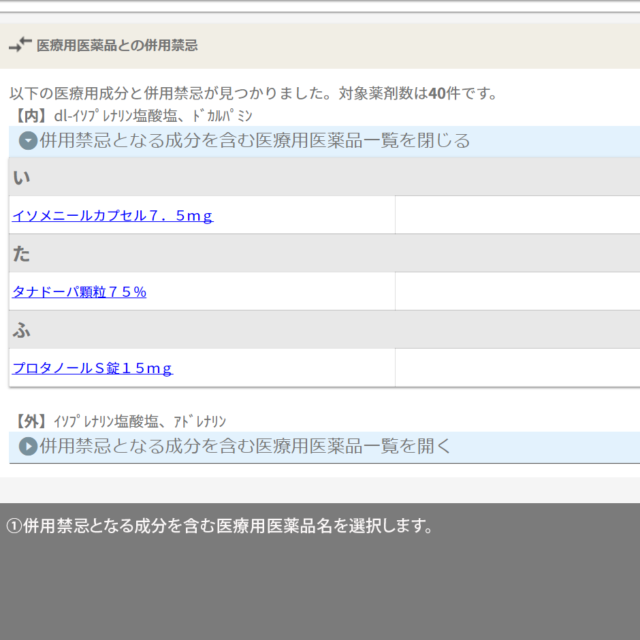Click empty cell beside プロタノールS錠
Screen dimensions: 640x640
pyautogui.click(x=517, y=368)
